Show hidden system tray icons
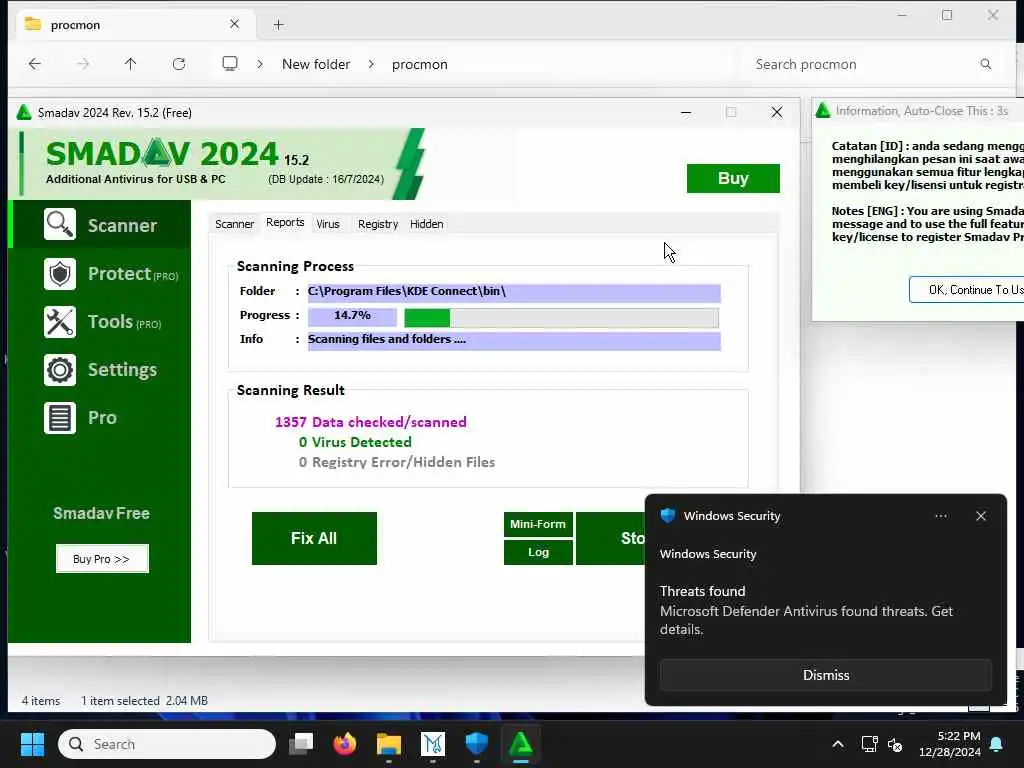Screen dimensions: 1024x768 tap(838, 744)
